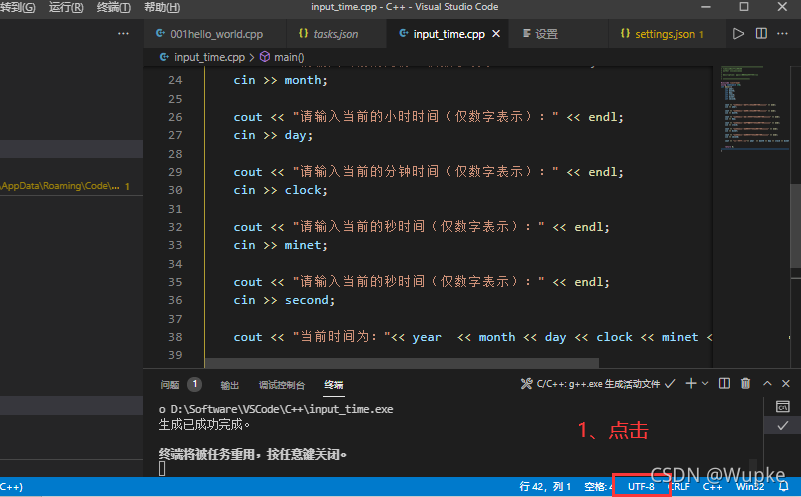
Task: Click line column indicator 行 42, 列 1
Action: 545,487
